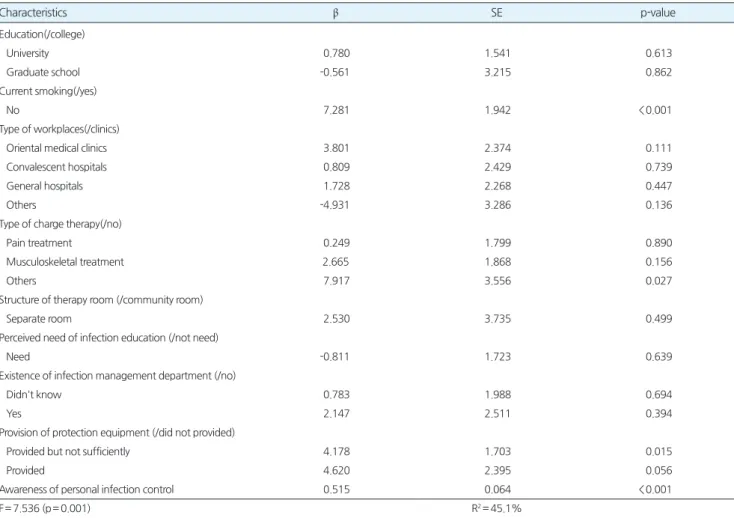Click the β value -0.561
This screenshot has height=518, width=734.
pyautogui.click(x=335, y=72)
